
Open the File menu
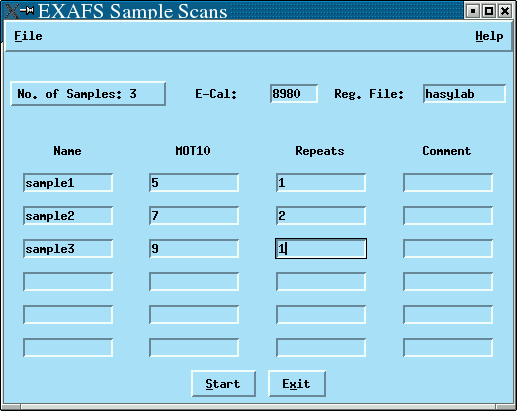tap(28, 36)
